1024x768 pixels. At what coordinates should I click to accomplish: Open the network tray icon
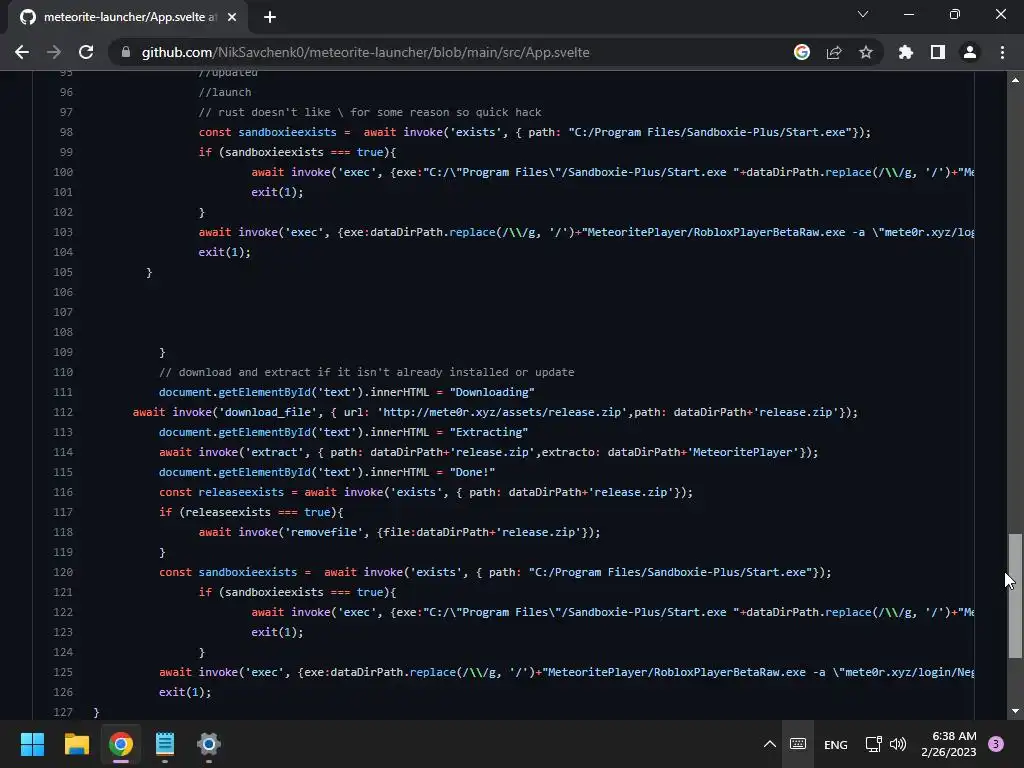[873, 744]
